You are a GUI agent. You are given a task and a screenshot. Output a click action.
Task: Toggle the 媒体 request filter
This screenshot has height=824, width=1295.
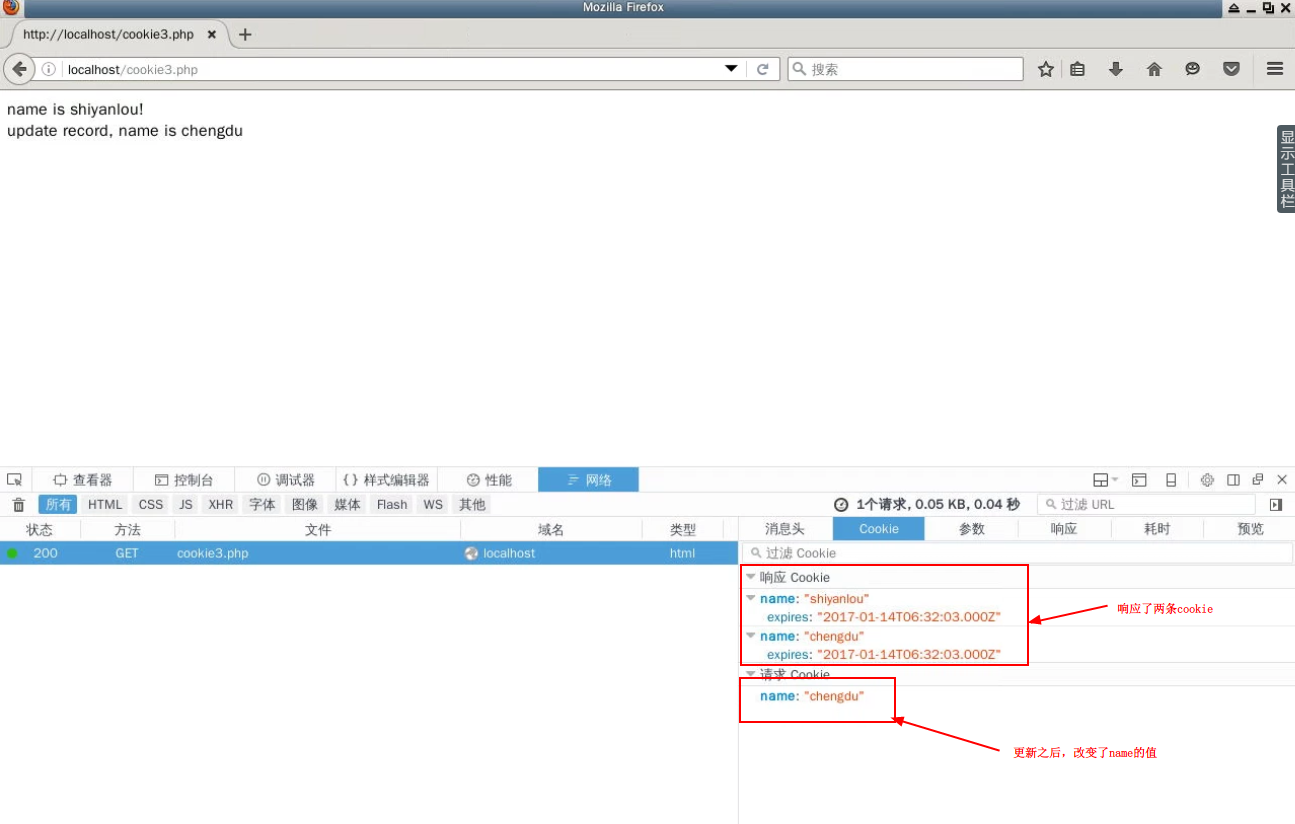[348, 505]
